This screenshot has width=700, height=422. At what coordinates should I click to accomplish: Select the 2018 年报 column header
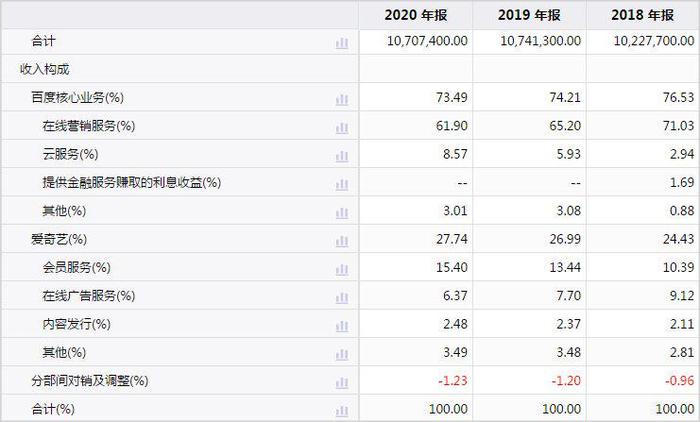click(643, 15)
